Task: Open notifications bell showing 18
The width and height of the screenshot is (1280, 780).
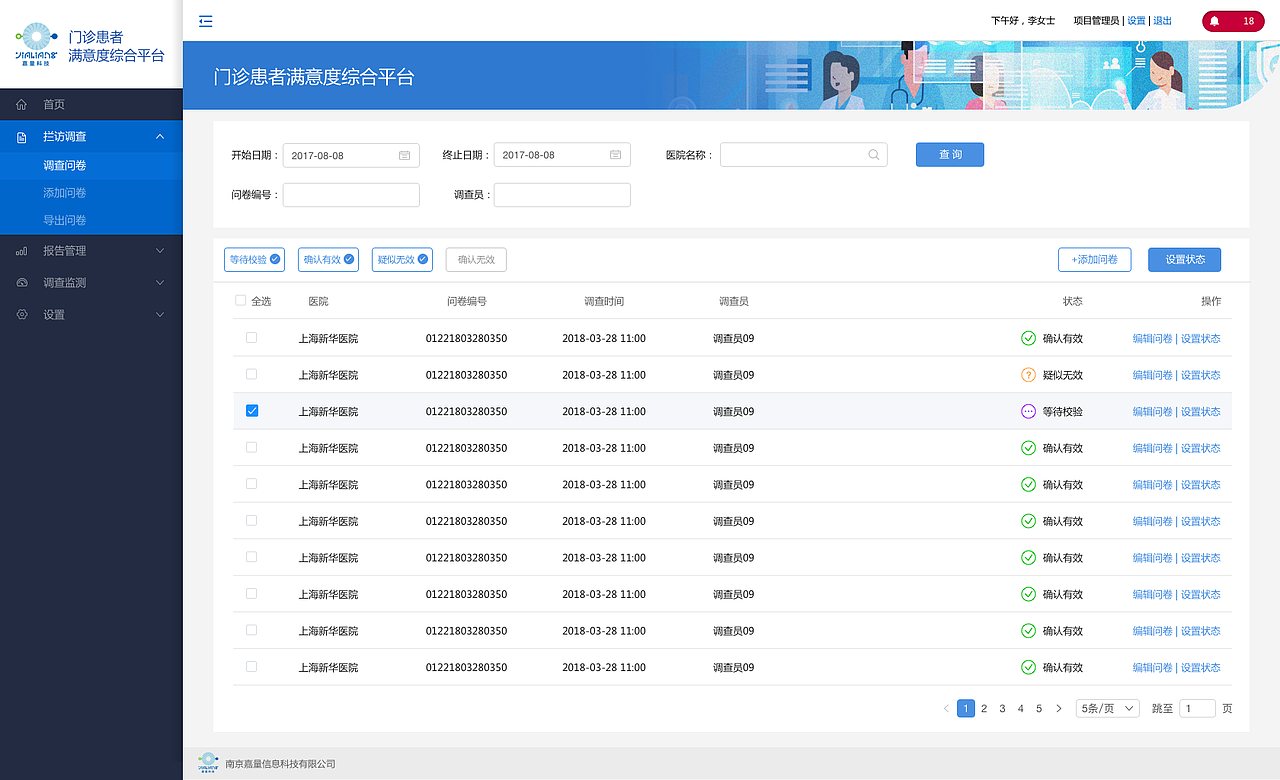Action: 1234,21
